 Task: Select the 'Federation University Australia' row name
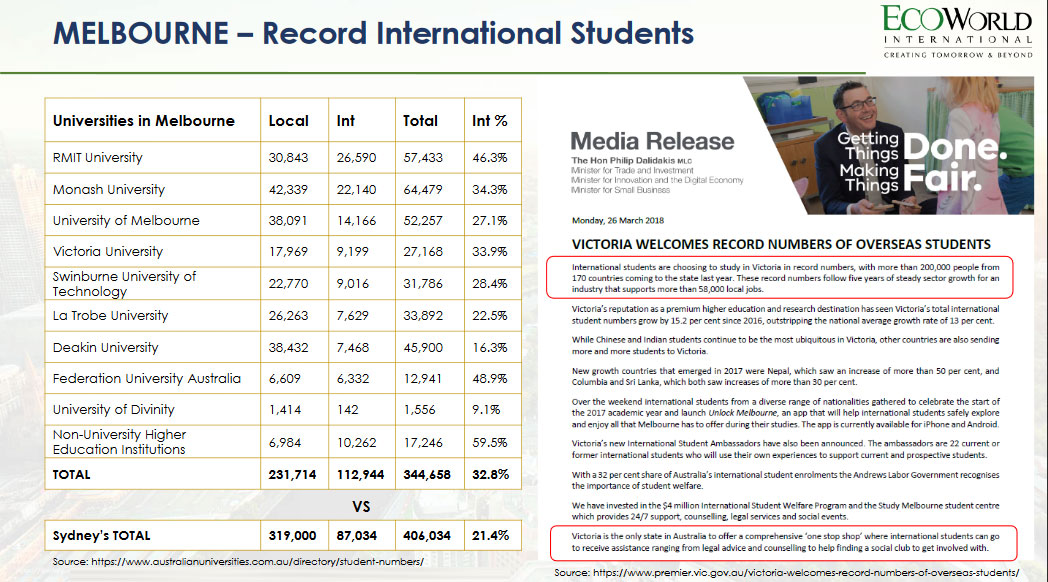[147, 378]
